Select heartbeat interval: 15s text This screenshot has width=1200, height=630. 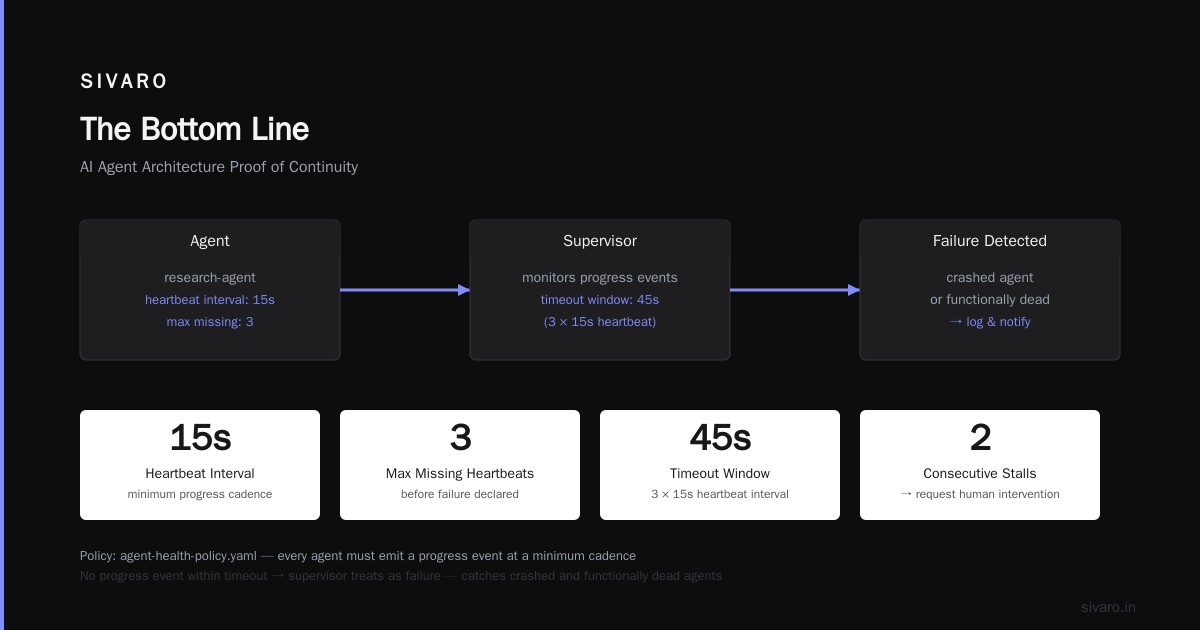click(x=210, y=300)
